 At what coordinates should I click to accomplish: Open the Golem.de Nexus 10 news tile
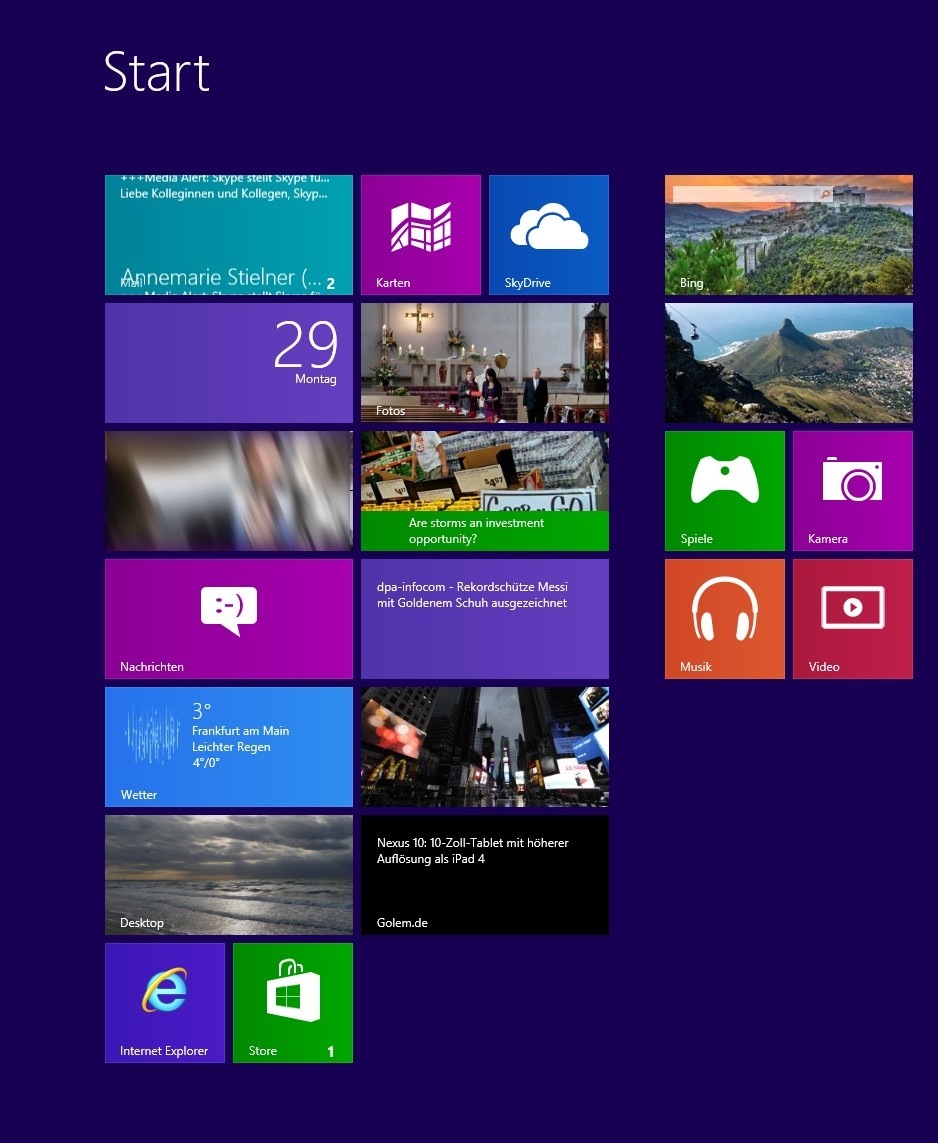(x=485, y=875)
